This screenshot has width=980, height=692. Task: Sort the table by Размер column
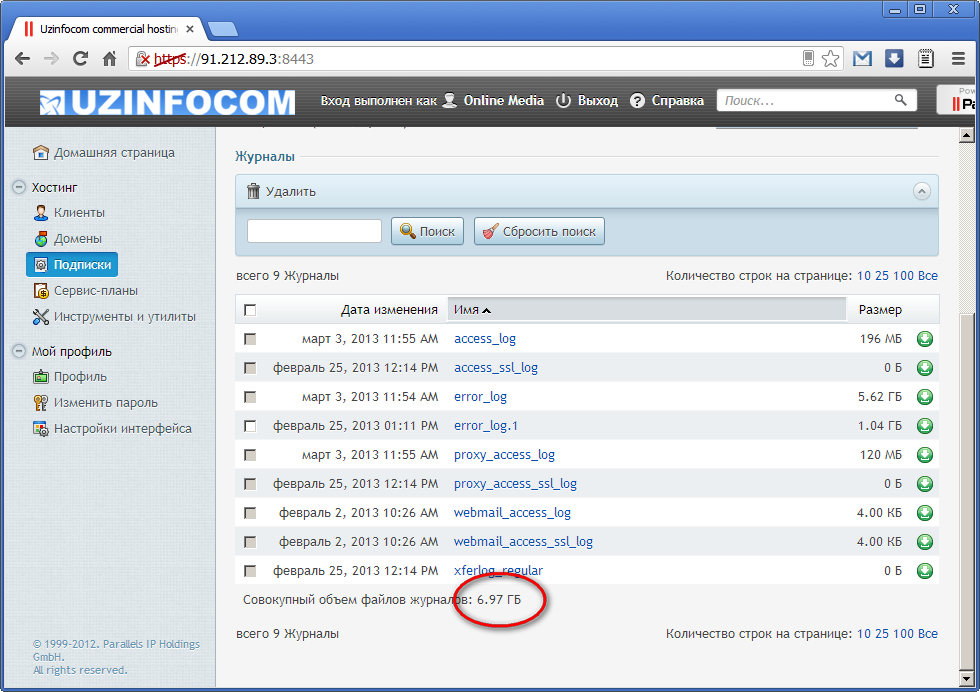[880, 310]
